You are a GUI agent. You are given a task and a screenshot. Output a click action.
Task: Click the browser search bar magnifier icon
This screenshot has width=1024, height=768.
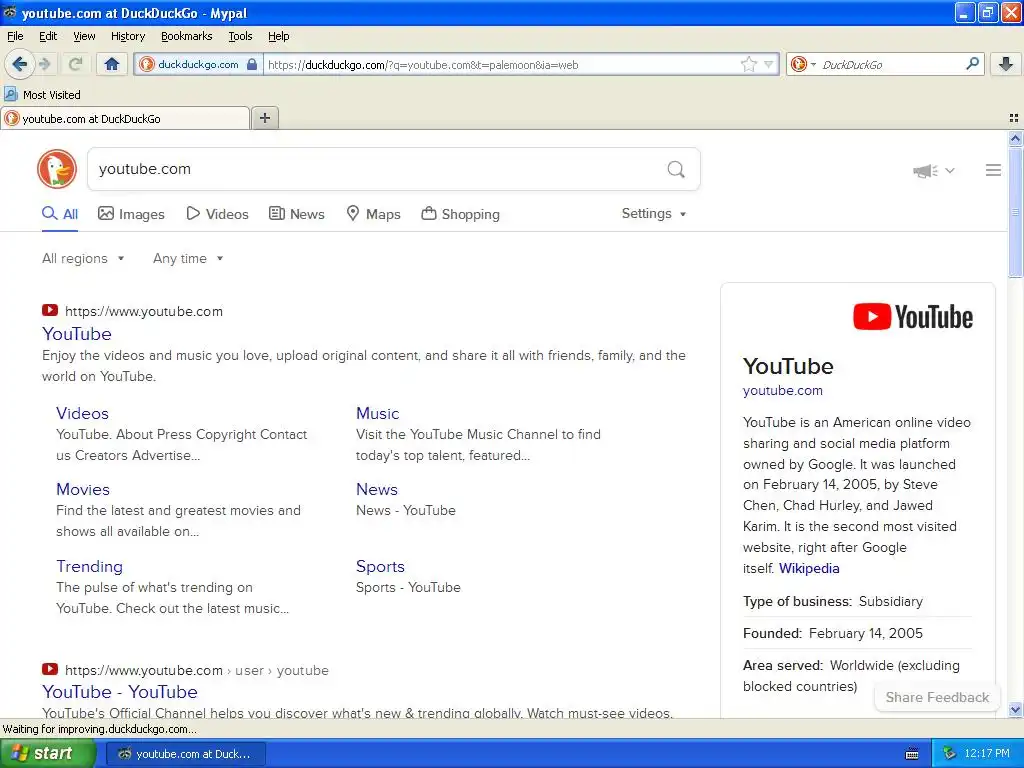coord(972,64)
